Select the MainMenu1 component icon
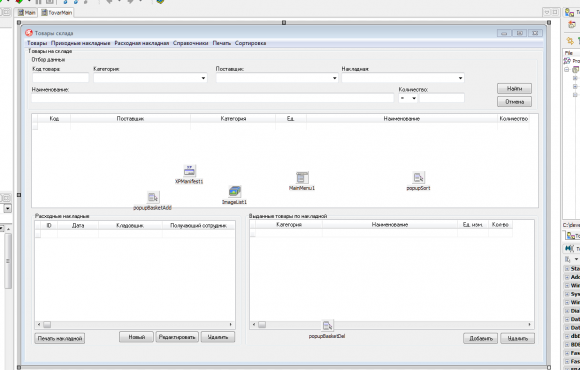This screenshot has height=370, width=580. (x=302, y=177)
